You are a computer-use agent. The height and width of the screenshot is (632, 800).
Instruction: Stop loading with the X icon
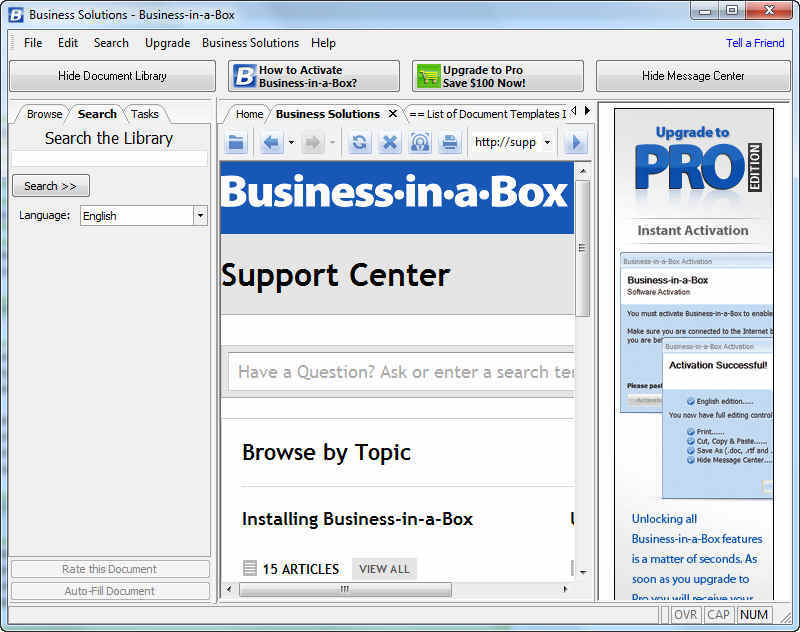(x=390, y=142)
